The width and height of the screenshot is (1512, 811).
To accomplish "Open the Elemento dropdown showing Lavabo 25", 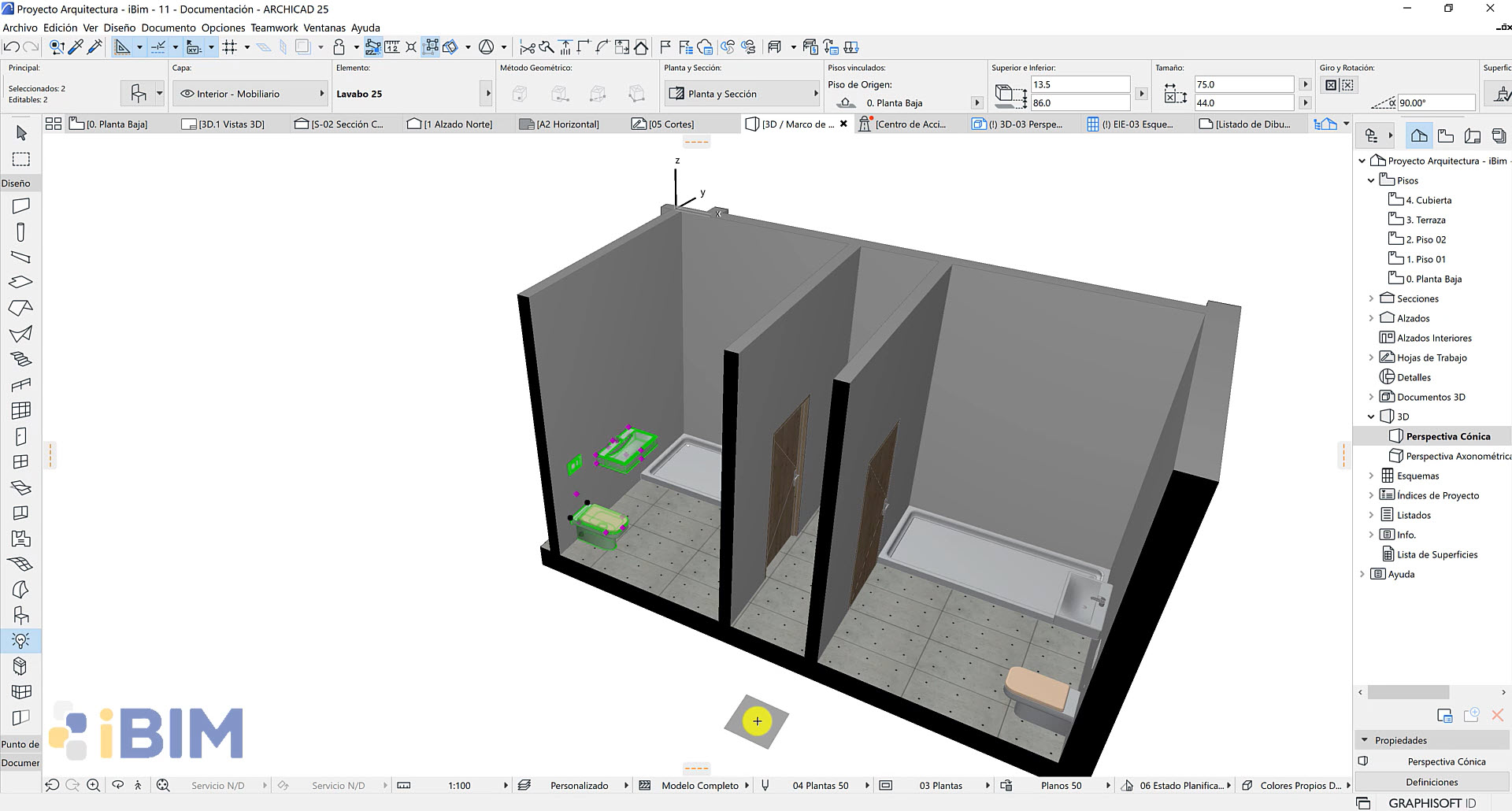I will (487, 93).
